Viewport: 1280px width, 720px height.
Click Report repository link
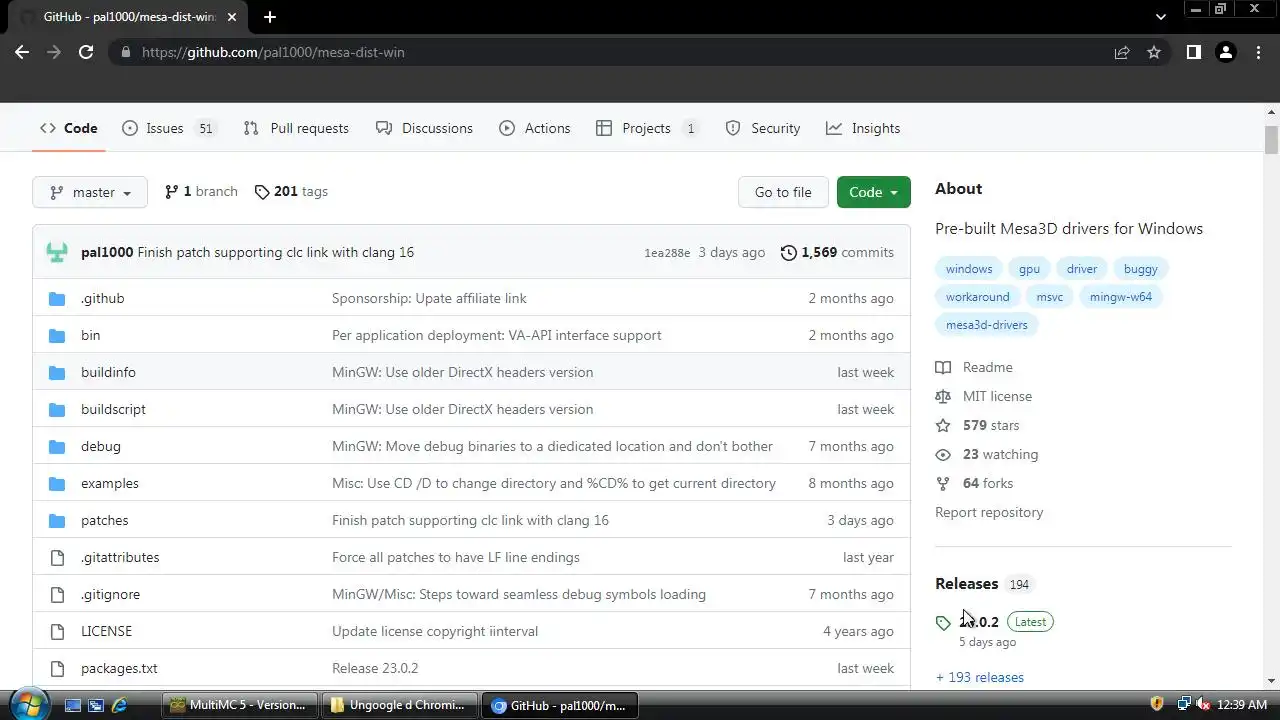point(989,512)
